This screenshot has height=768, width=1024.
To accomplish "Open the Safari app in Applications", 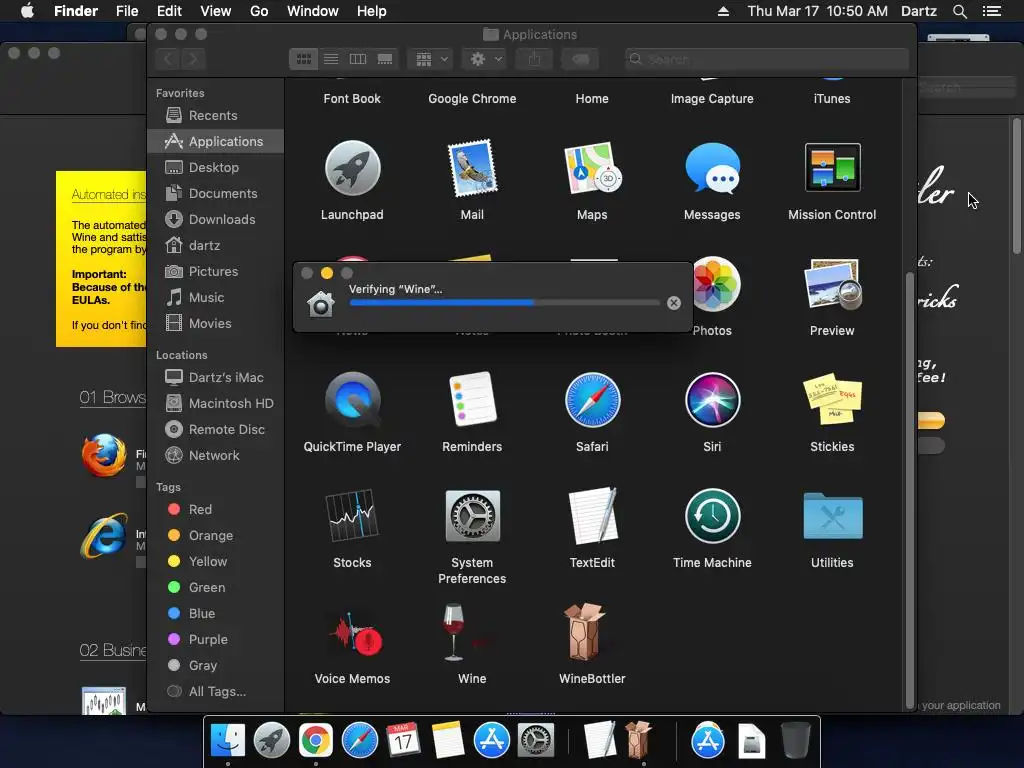I will [x=592, y=400].
